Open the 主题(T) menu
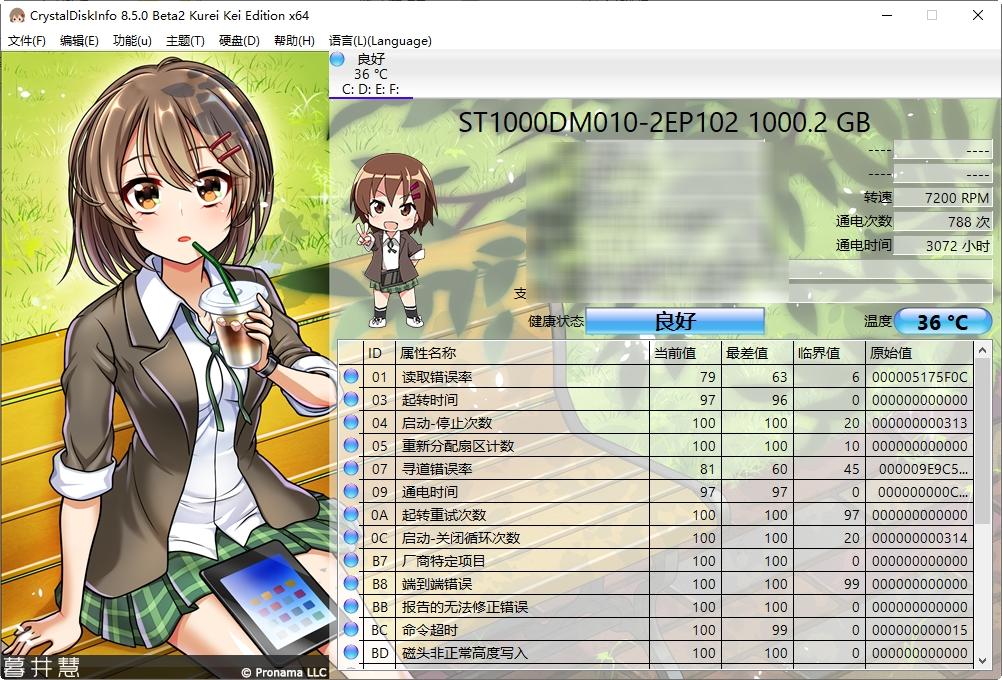The width and height of the screenshot is (1002, 680). coord(185,41)
